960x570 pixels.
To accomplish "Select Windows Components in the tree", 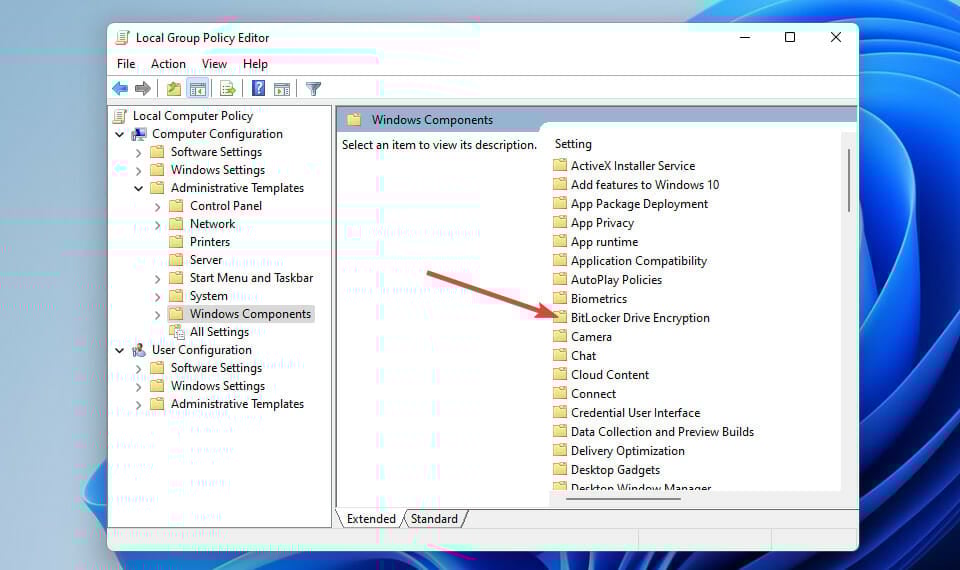I will click(x=250, y=313).
